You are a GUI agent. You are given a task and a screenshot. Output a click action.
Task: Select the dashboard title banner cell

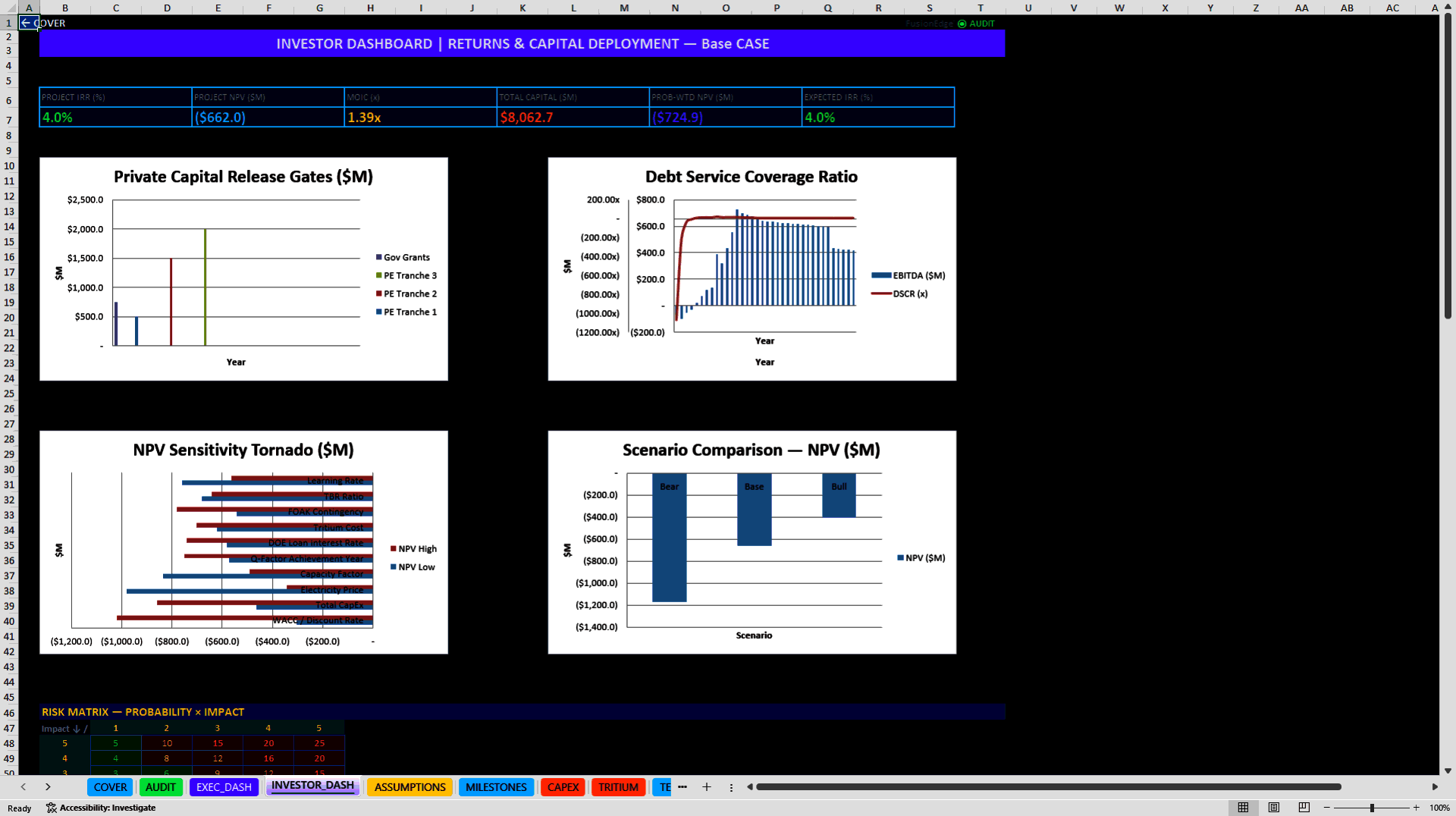(522, 44)
